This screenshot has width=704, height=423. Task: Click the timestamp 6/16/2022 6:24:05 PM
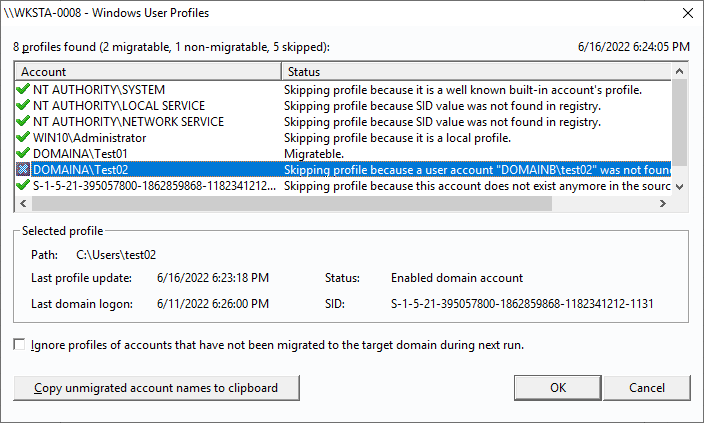(x=634, y=47)
